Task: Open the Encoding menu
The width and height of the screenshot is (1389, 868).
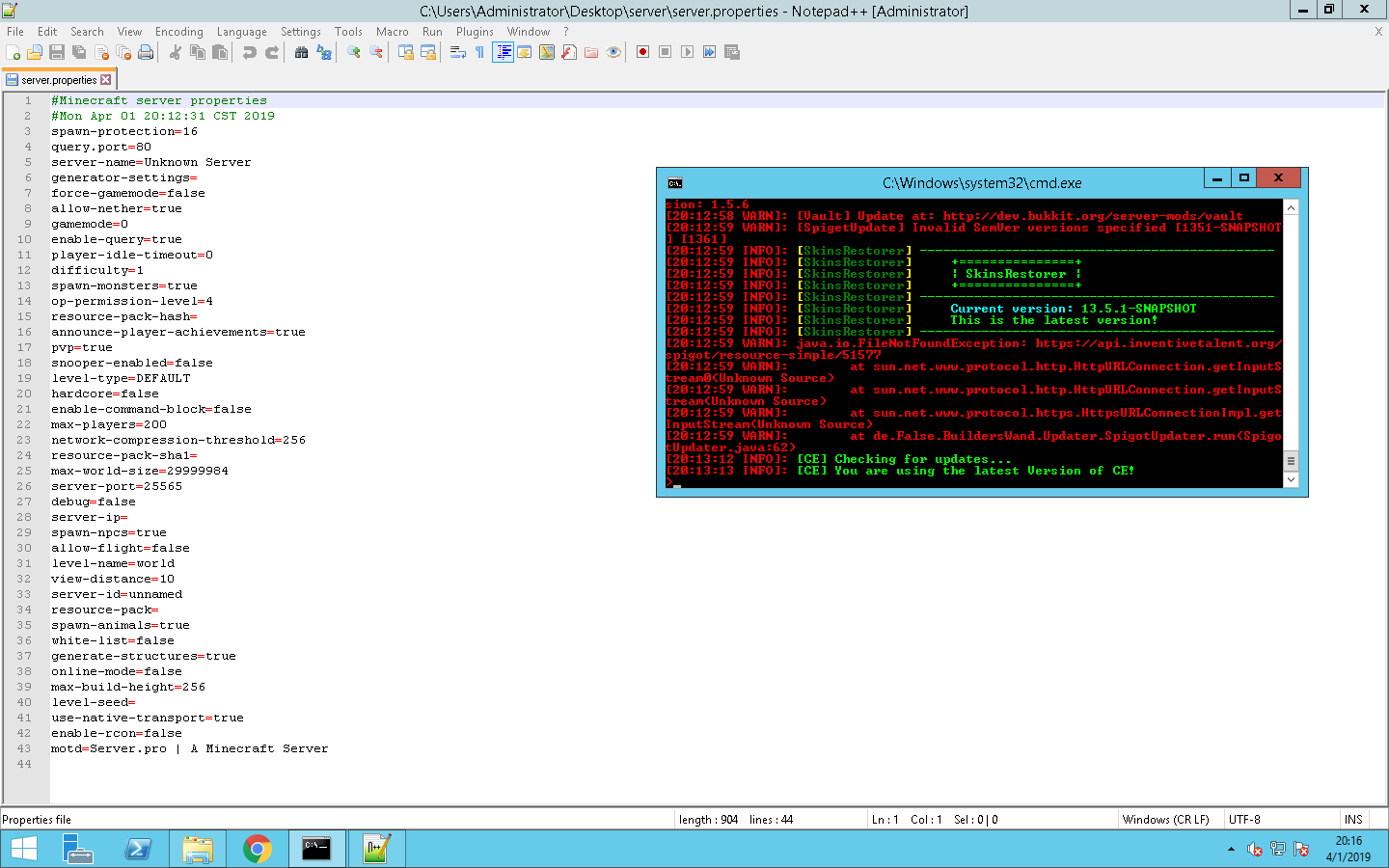Action: tap(178, 32)
